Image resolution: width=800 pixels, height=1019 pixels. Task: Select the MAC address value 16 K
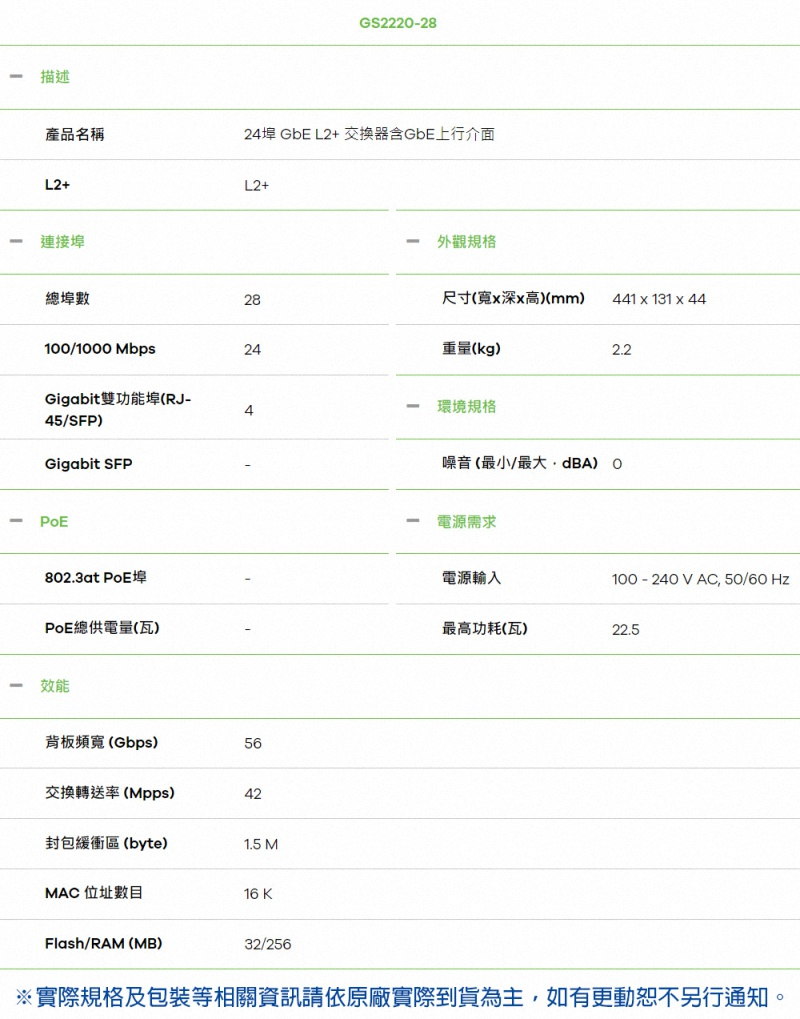click(x=258, y=894)
